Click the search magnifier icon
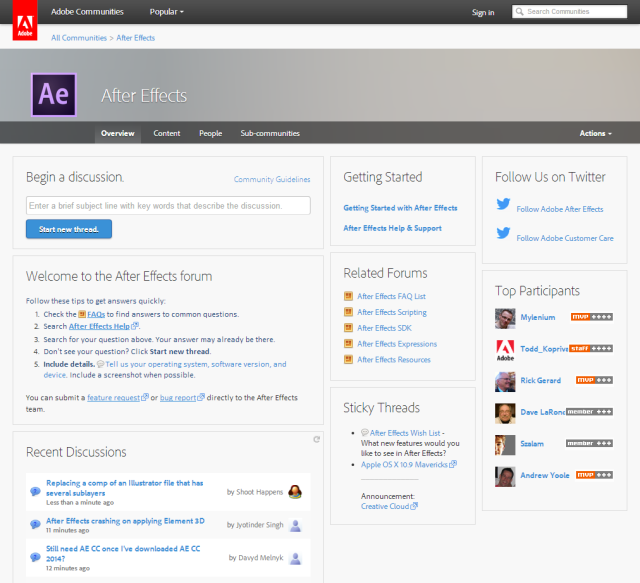 (519, 11)
